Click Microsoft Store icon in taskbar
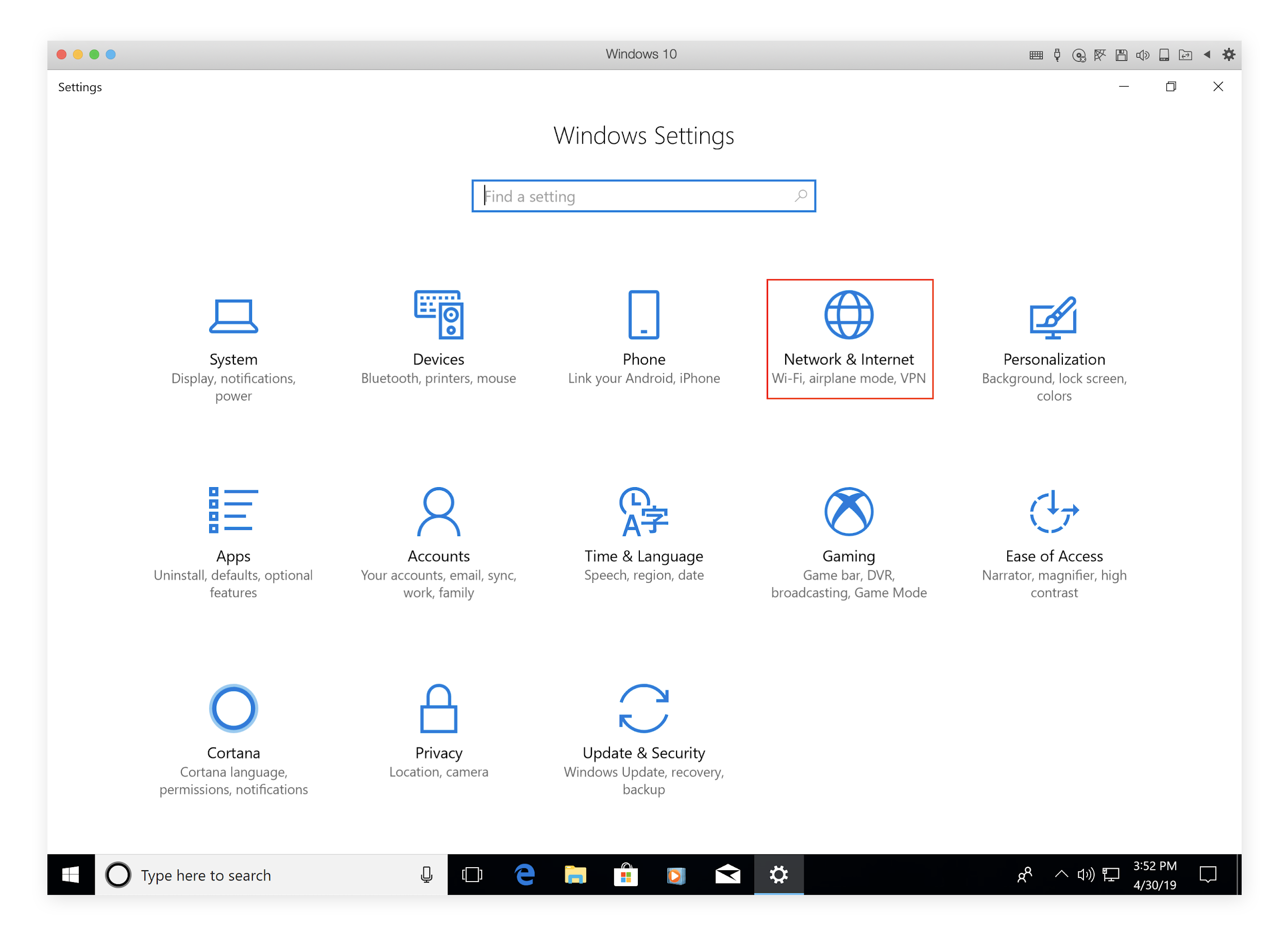 click(x=622, y=876)
